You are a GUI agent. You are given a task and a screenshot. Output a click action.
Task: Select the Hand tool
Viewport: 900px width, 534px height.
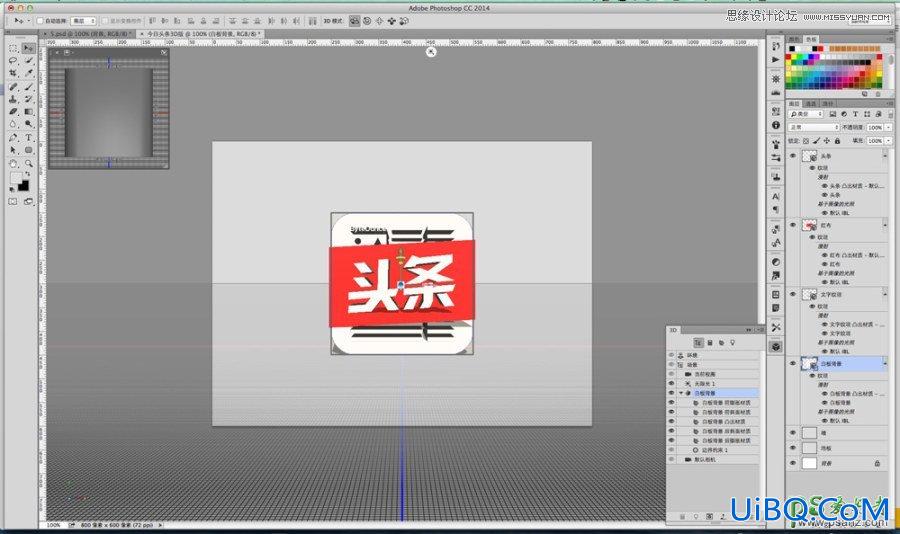tap(13, 164)
